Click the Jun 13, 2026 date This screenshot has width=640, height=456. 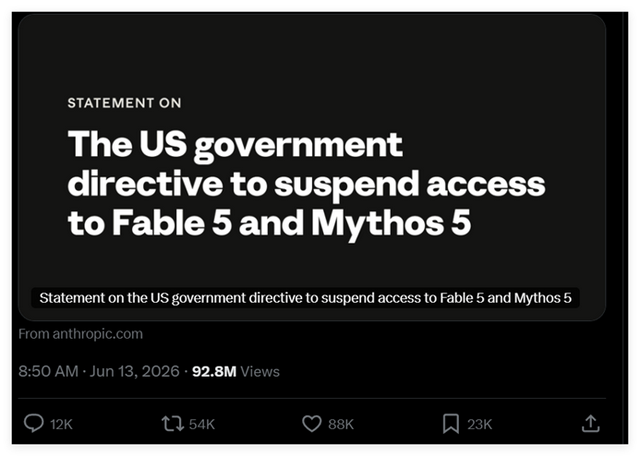(x=134, y=371)
